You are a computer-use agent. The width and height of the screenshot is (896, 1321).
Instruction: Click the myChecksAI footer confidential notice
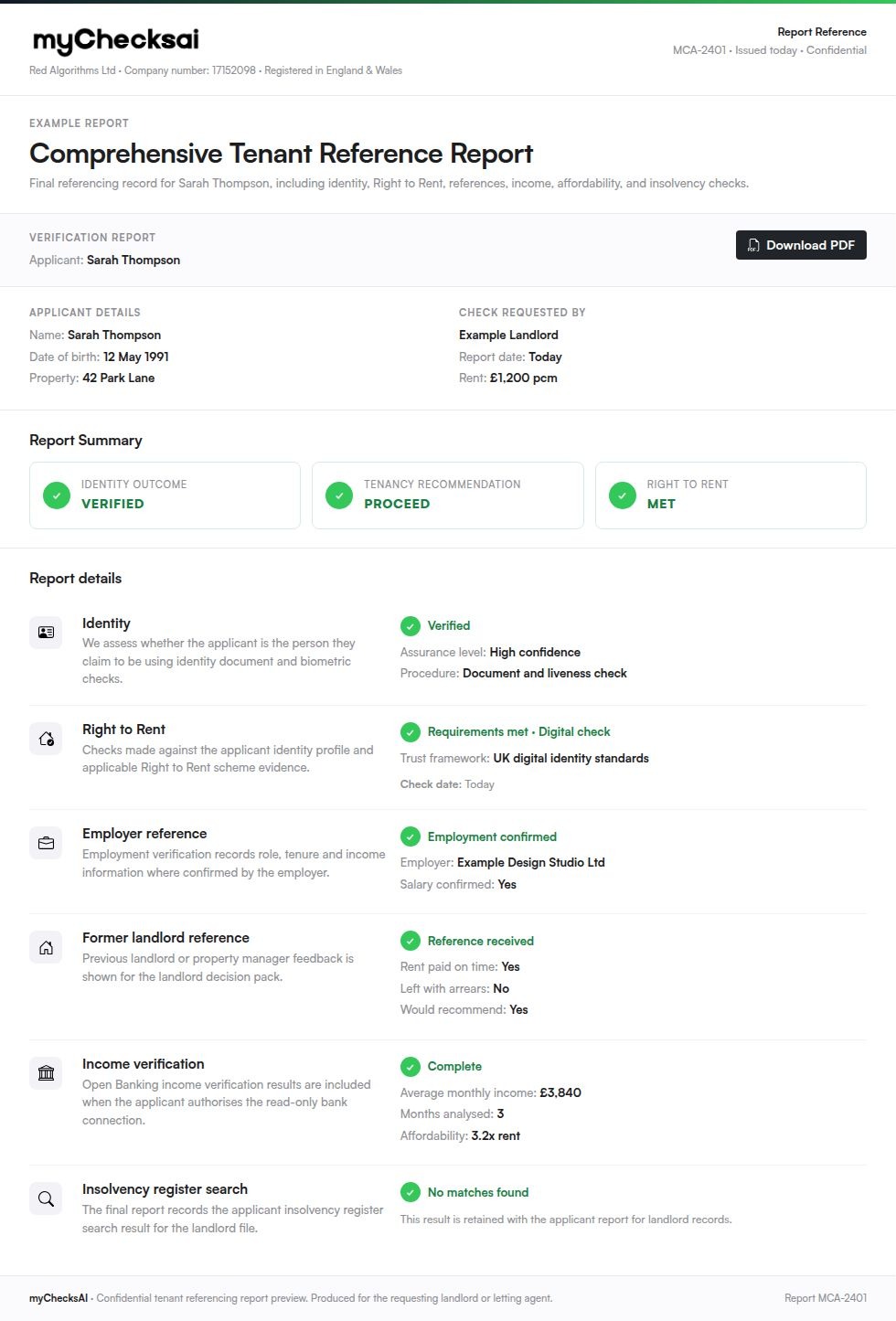[x=291, y=1298]
